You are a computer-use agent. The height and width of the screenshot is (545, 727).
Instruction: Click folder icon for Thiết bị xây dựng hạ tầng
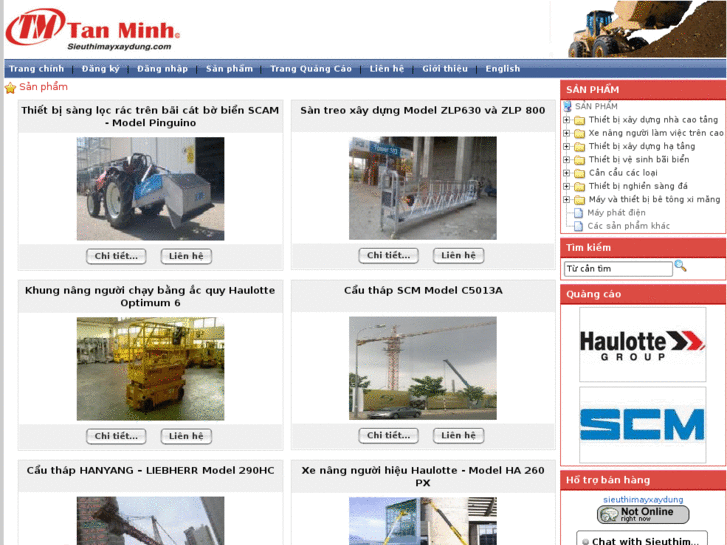point(580,147)
